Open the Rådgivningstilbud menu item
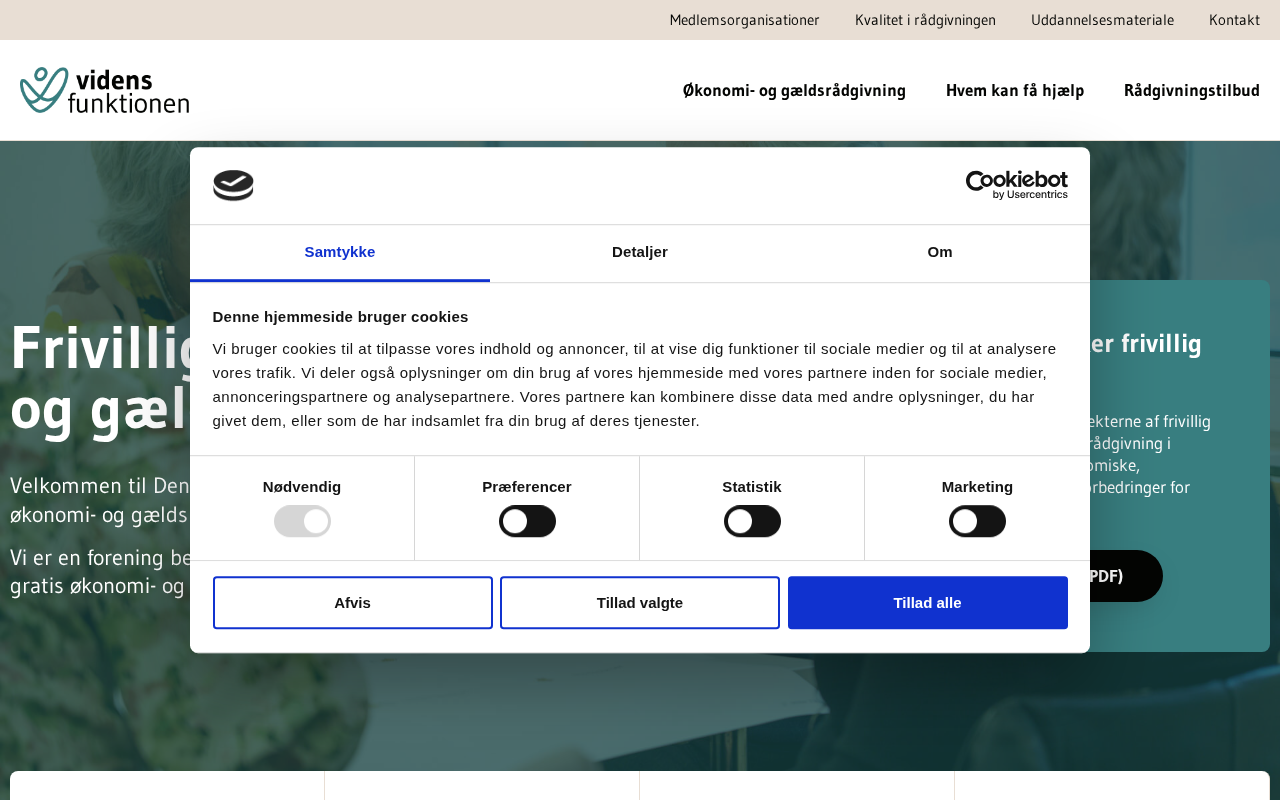The height and width of the screenshot is (800, 1280). click(x=1192, y=90)
